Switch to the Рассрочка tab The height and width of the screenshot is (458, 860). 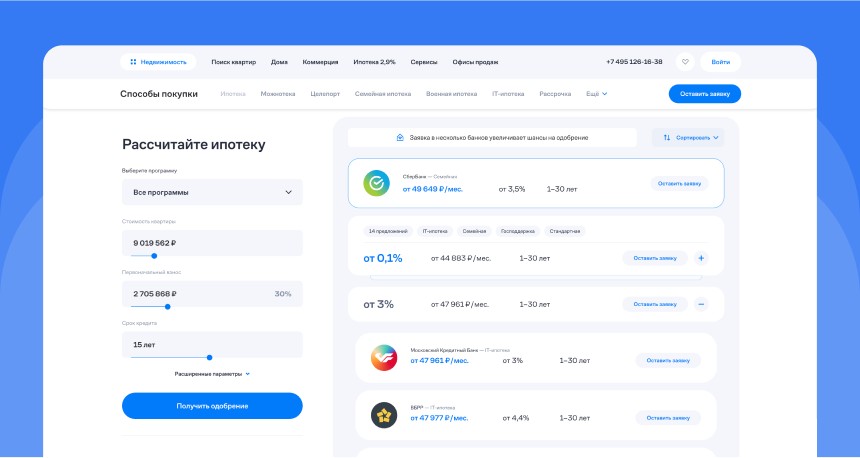555,94
